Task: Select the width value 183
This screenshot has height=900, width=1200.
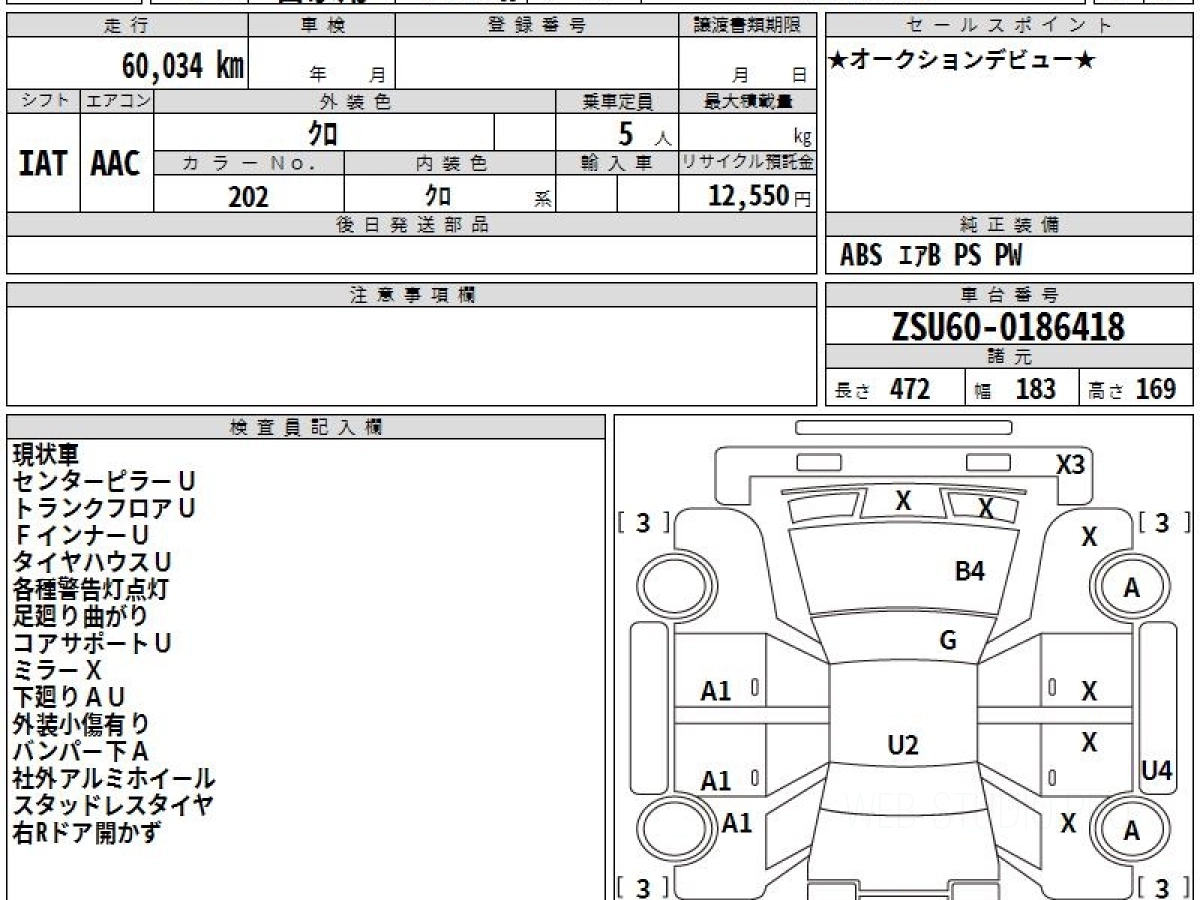Action: coord(1035,389)
